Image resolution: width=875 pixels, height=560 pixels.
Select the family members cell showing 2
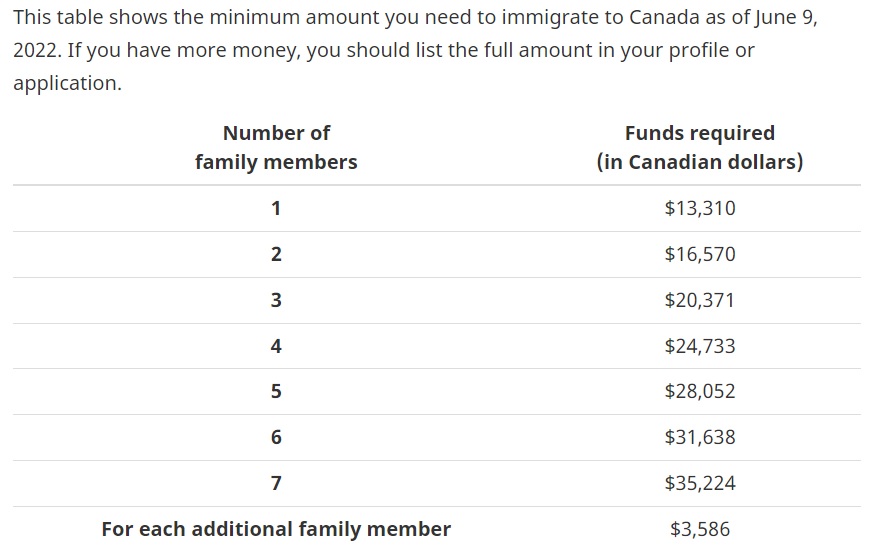pyautogui.click(x=276, y=254)
